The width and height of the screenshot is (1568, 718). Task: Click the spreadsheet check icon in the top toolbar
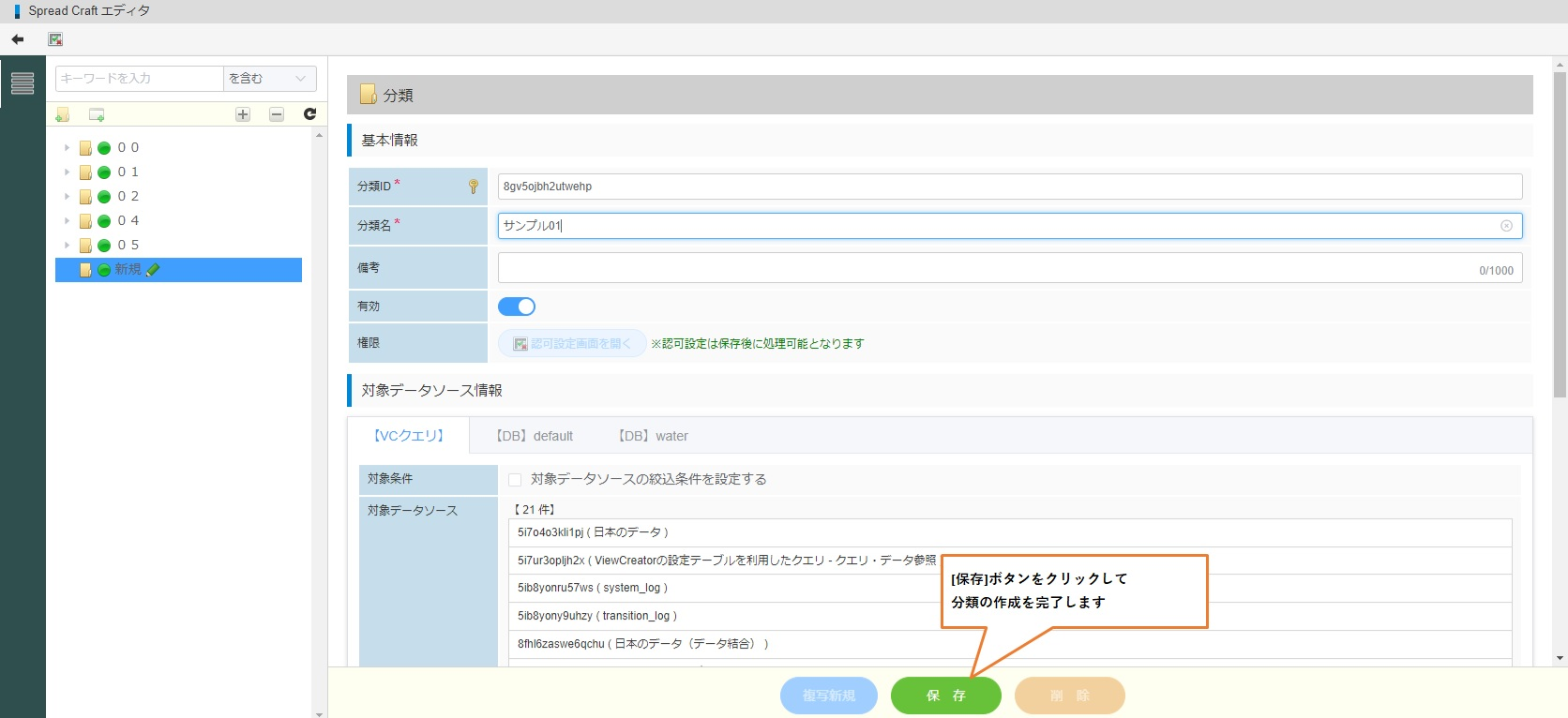(55, 39)
